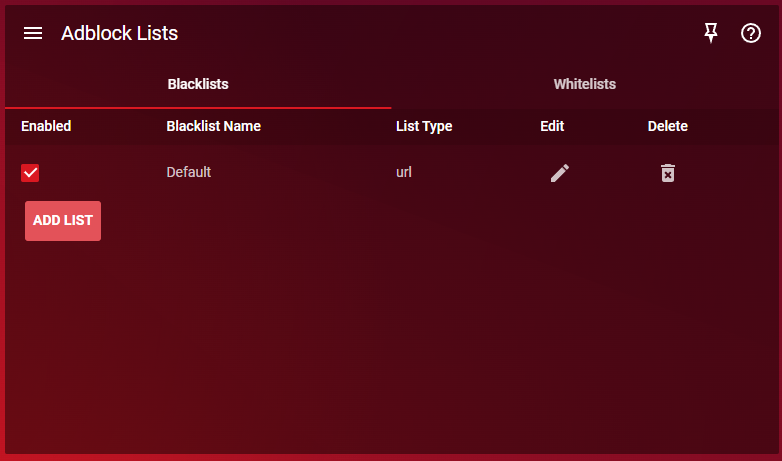The height and width of the screenshot is (461, 782).
Task: Edit the Default blacklist with pencil icon
Action: [560, 173]
